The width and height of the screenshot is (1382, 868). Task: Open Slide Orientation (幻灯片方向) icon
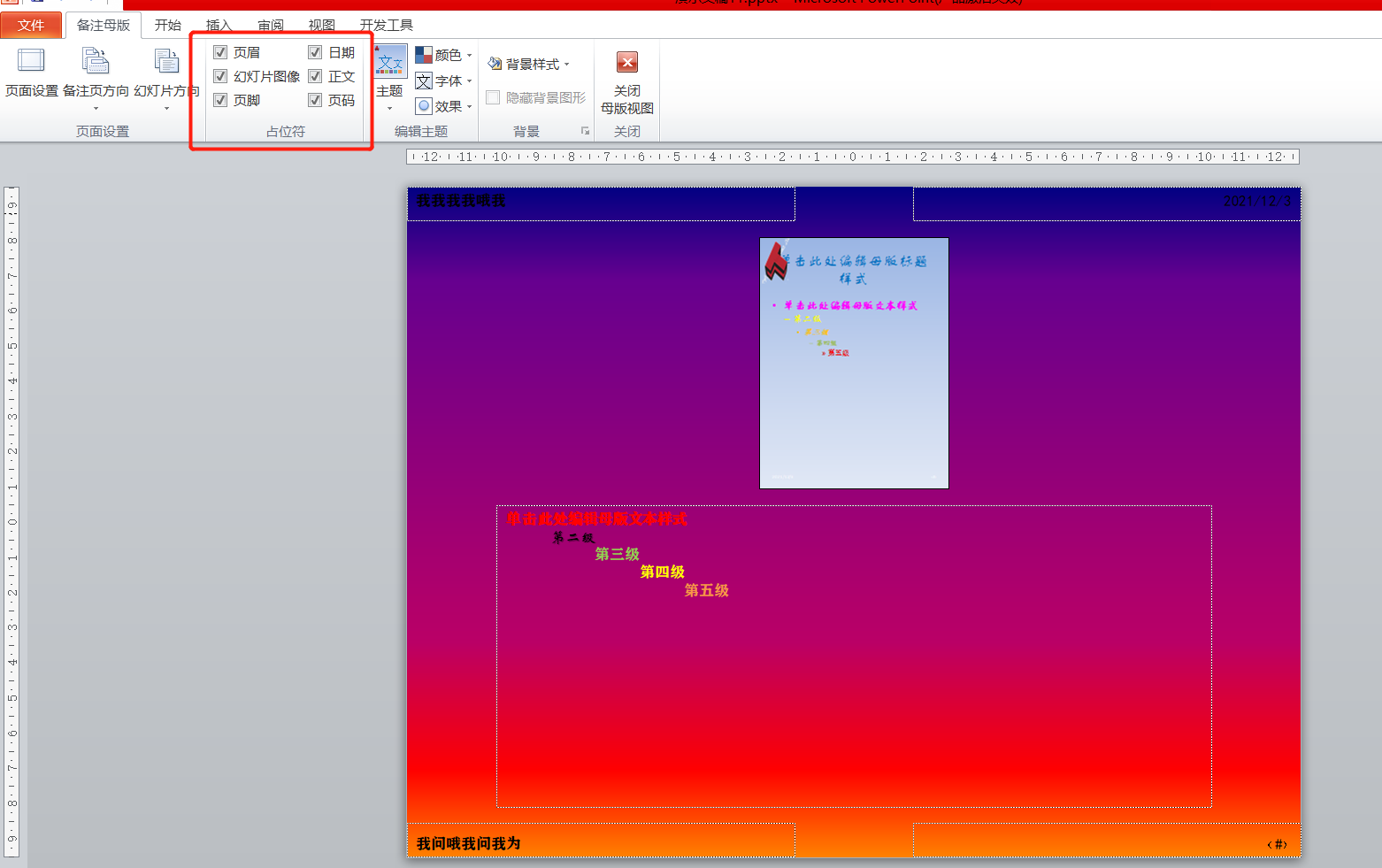point(166,62)
